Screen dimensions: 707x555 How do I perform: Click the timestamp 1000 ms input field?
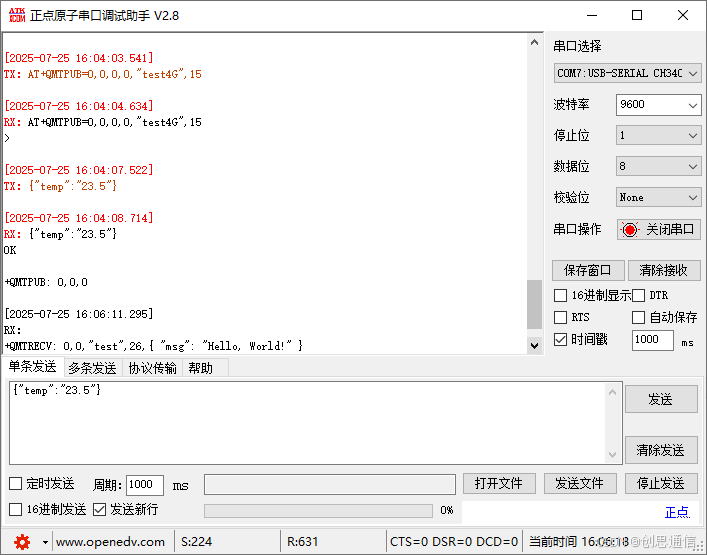click(x=653, y=340)
